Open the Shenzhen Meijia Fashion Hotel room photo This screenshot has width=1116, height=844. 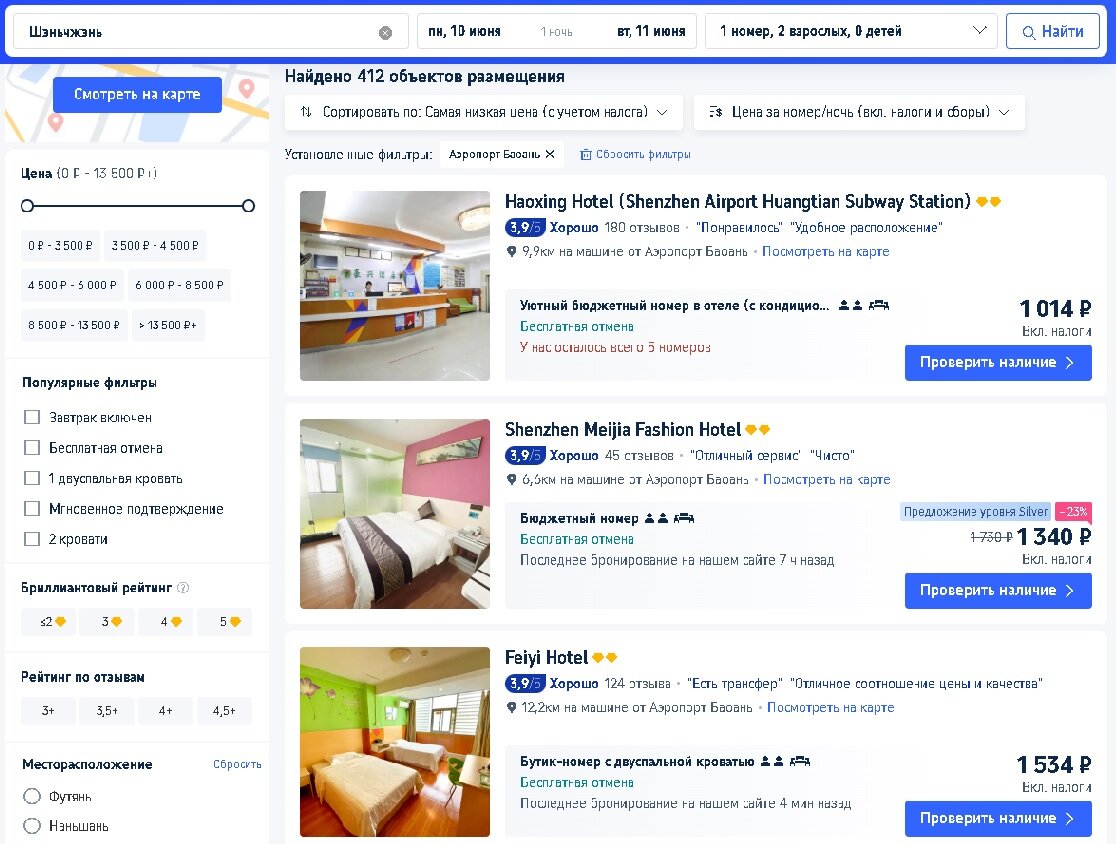point(395,514)
